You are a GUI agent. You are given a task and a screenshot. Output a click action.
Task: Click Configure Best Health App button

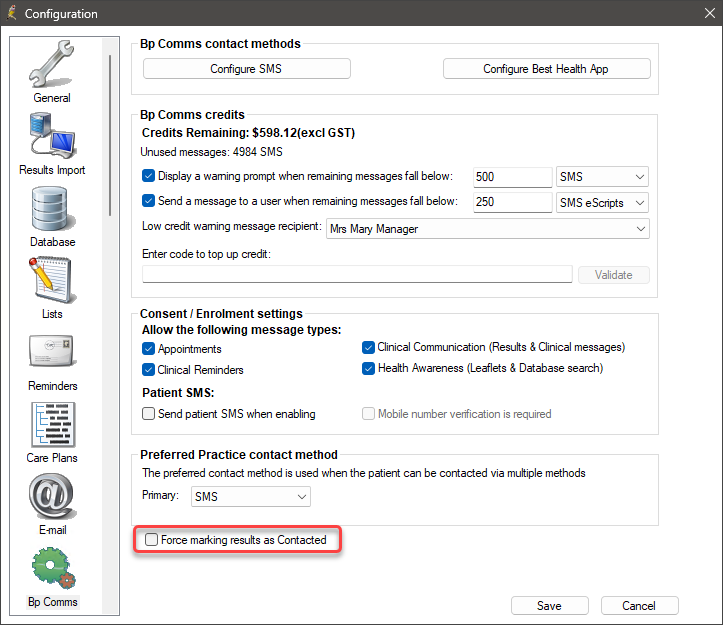[x=546, y=69]
